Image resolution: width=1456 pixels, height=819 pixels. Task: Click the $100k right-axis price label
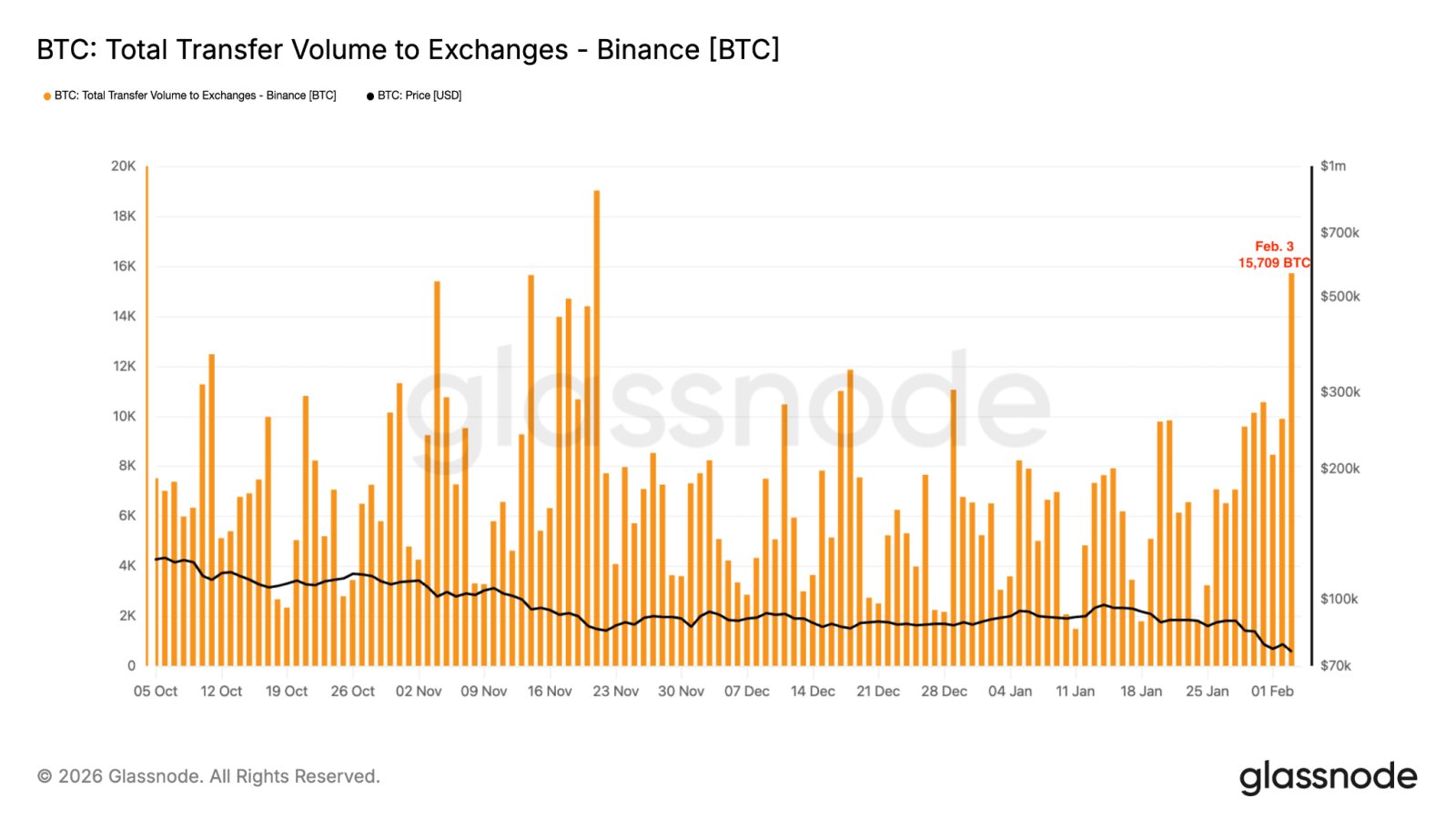click(x=1340, y=599)
